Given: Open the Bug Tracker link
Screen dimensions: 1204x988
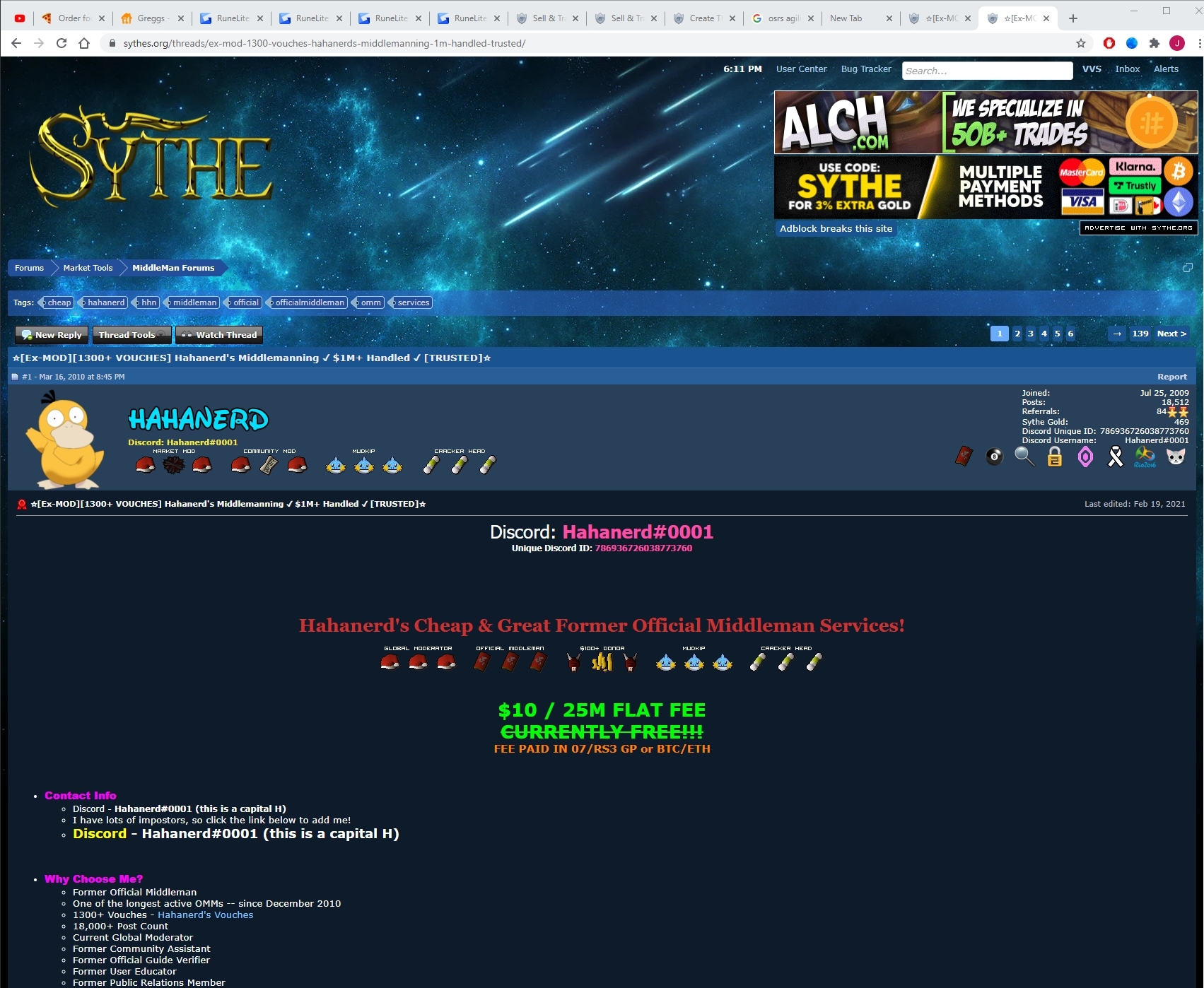Looking at the screenshot, I should pyautogui.click(x=866, y=69).
